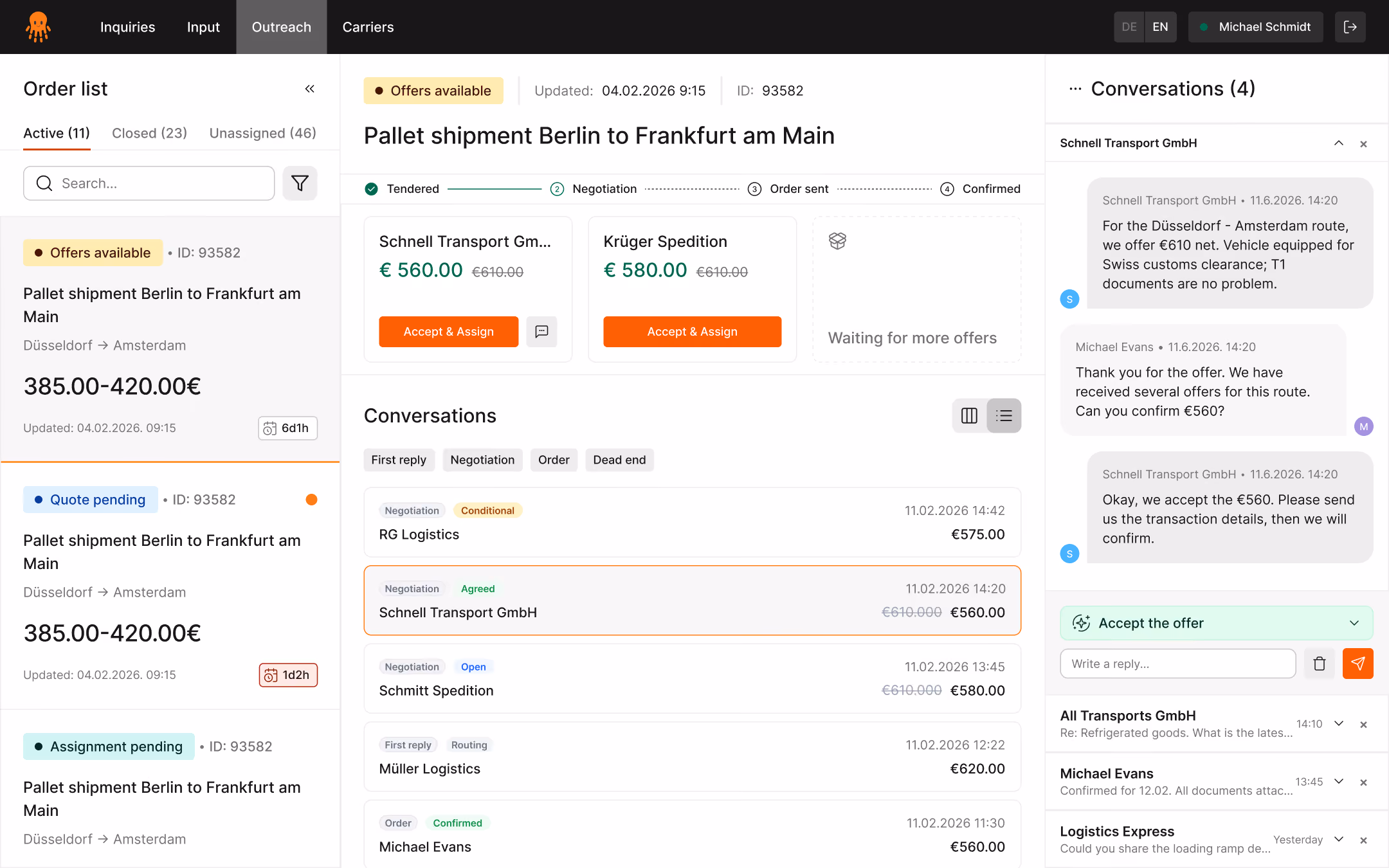Image resolution: width=1389 pixels, height=868 pixels.
Task: Click the Confirmed step indicator
Action: coord(980,189)
